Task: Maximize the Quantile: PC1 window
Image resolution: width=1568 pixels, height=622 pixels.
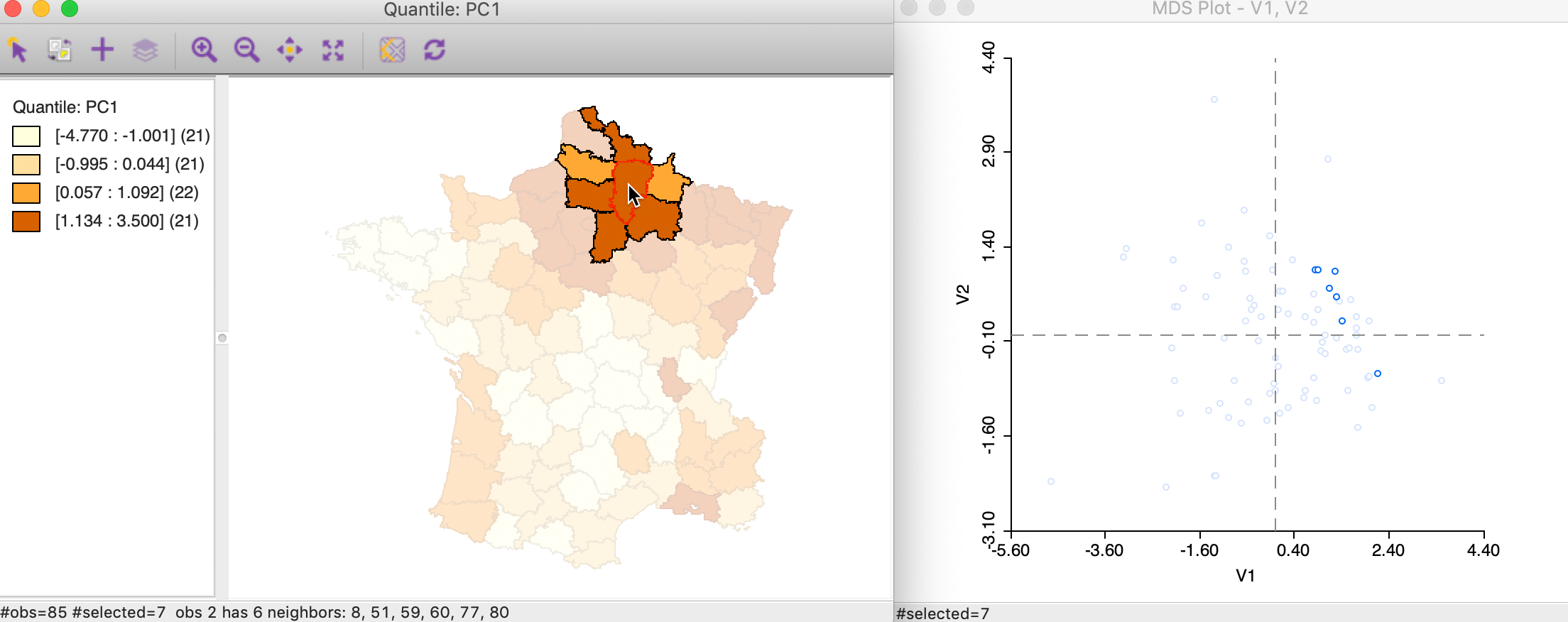Action: [x=70, y=9]
